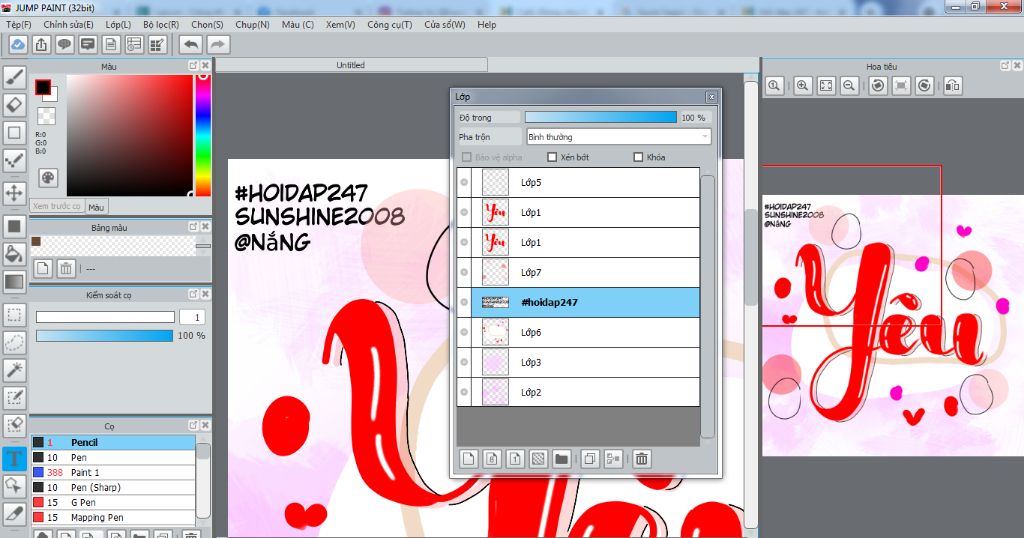The height and width of the screenshot is (538, 1024).
Task: Fit canvas to window in navigator
Action: pos(826,86)
